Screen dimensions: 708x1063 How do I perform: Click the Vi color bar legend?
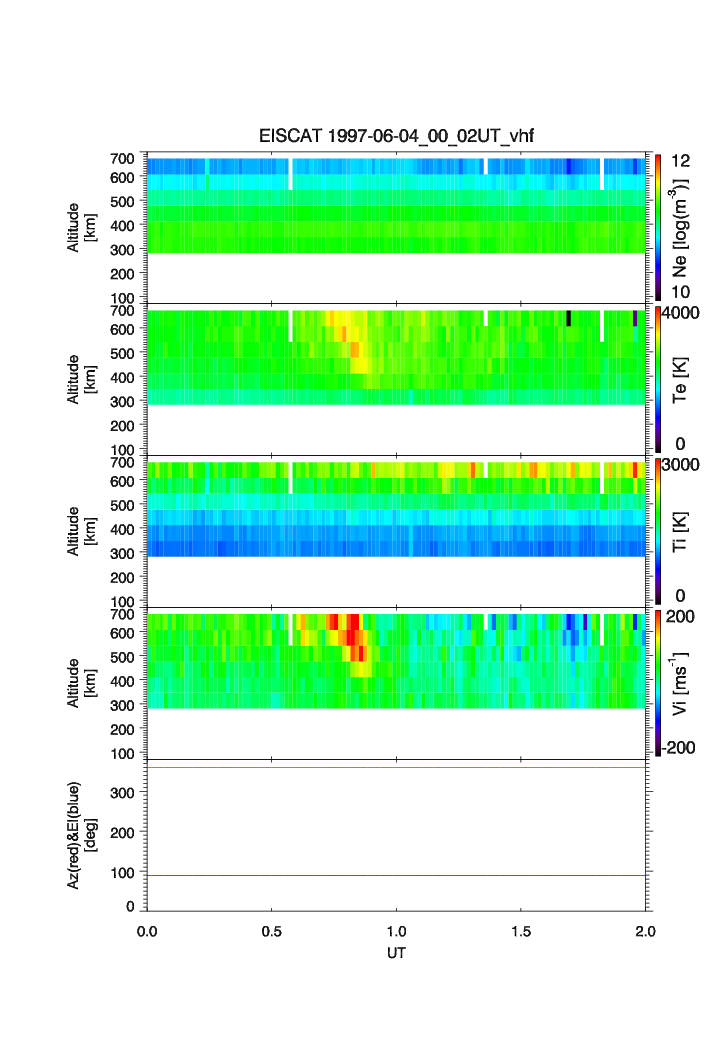658,683
